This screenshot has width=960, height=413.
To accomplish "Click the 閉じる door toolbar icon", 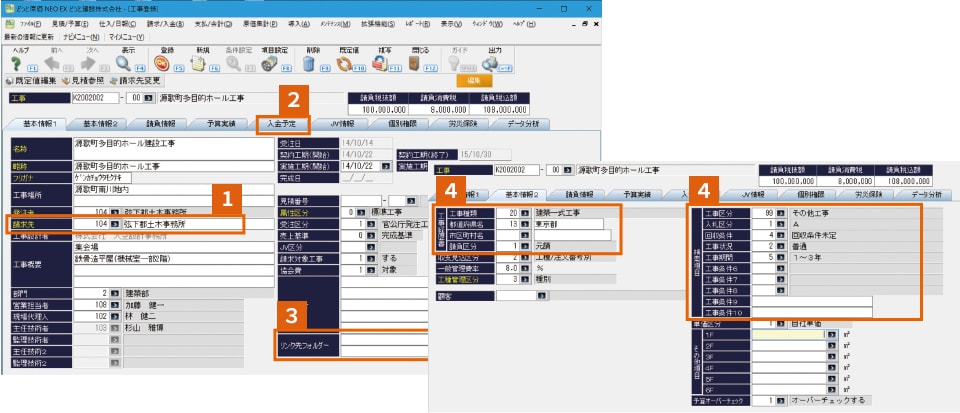I will 414,64.
